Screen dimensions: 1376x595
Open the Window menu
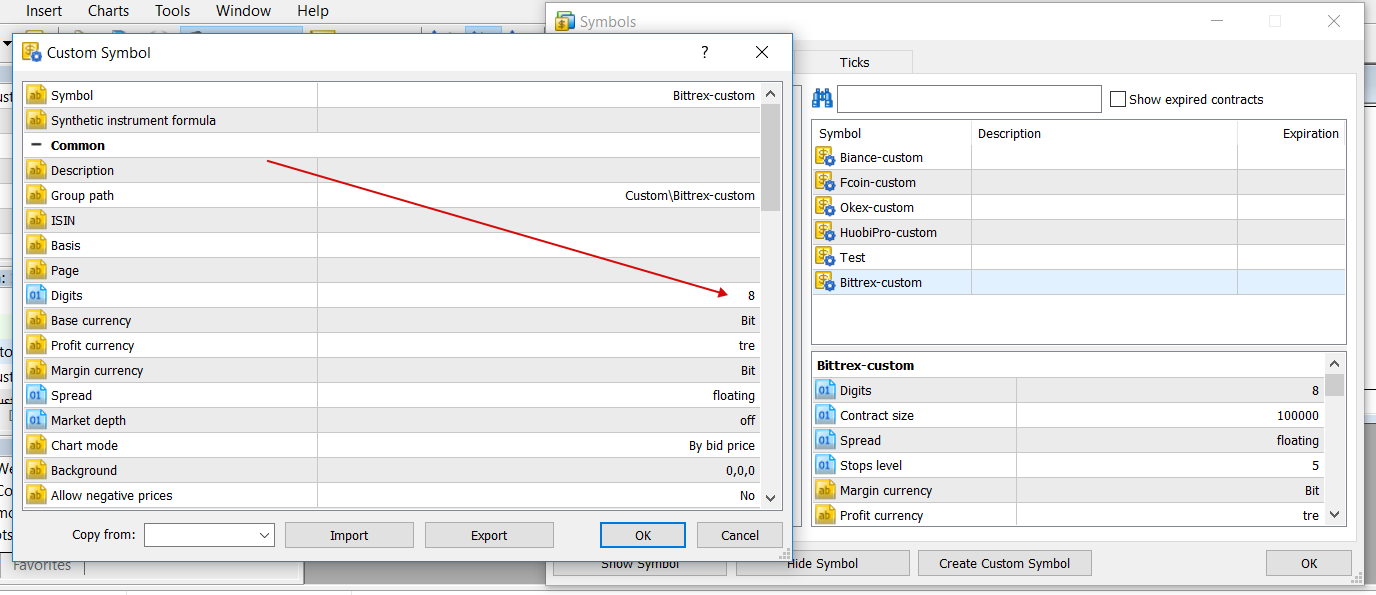click(243, 11)
